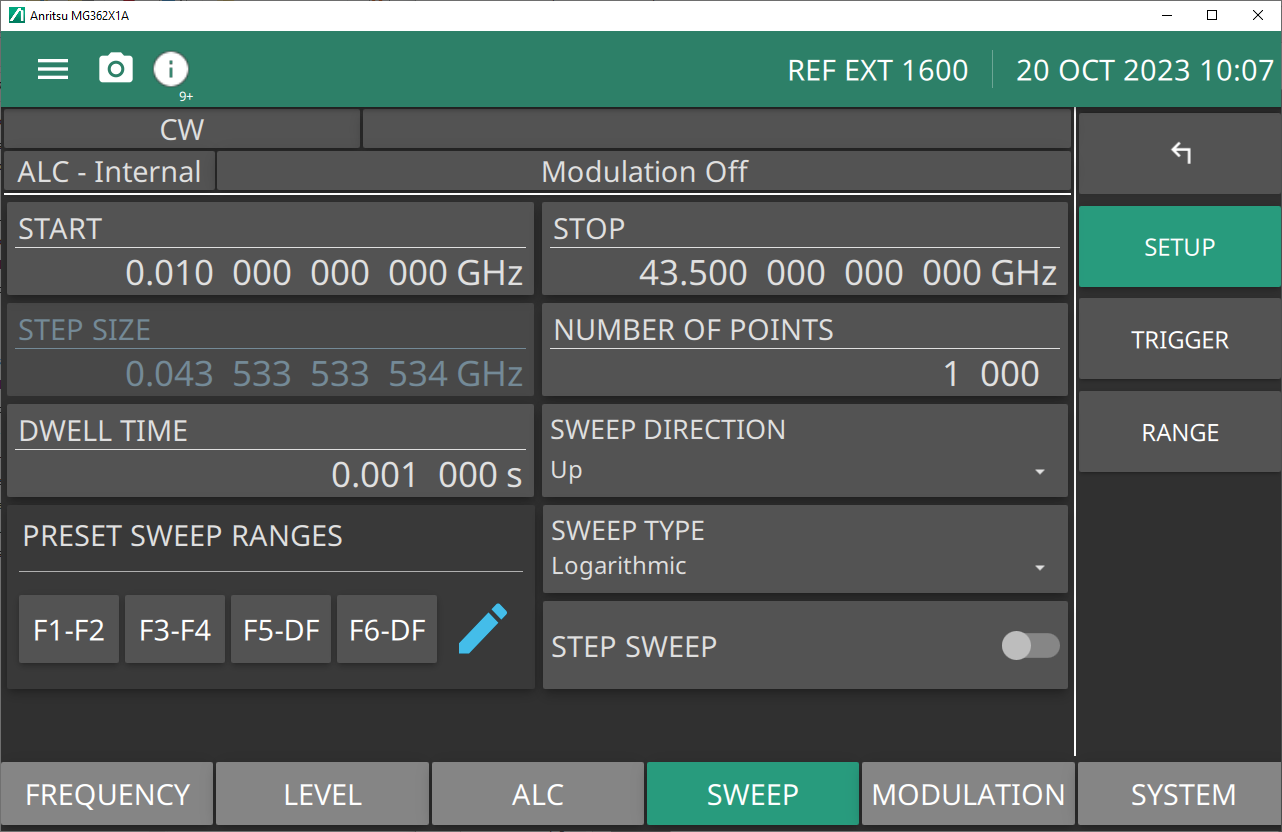Open the hamburger main menu
Image resolution: width=1282 pixels, height=832 pixels.
click(53, 69)
